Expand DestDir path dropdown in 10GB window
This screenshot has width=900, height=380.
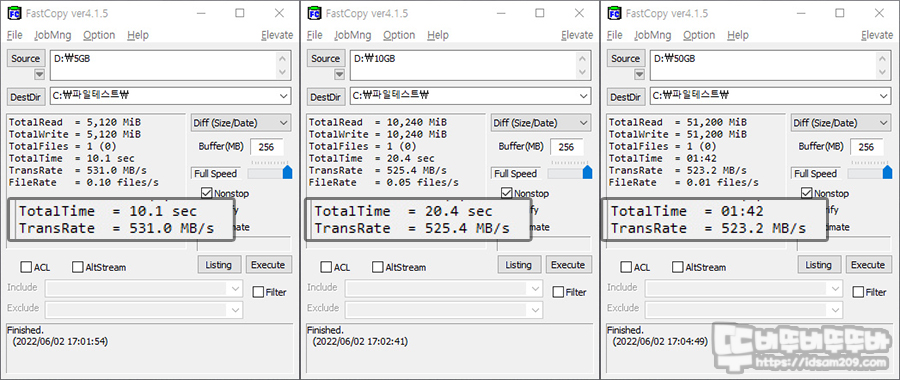[x=584, y=96]
